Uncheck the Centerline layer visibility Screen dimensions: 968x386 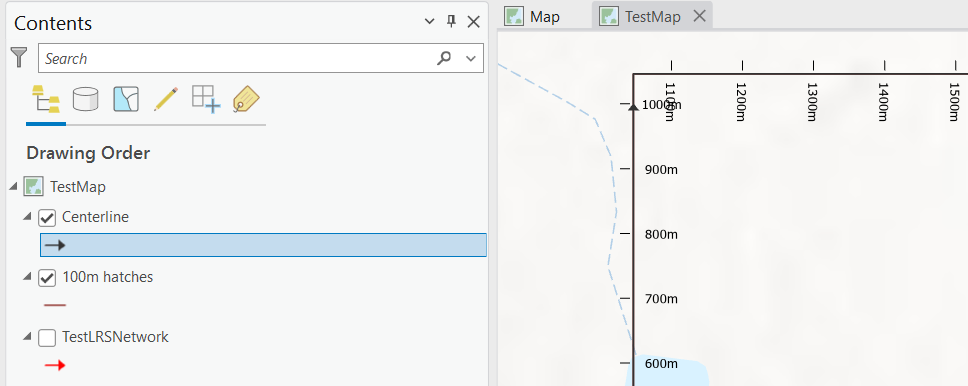[x=47, y=217]
